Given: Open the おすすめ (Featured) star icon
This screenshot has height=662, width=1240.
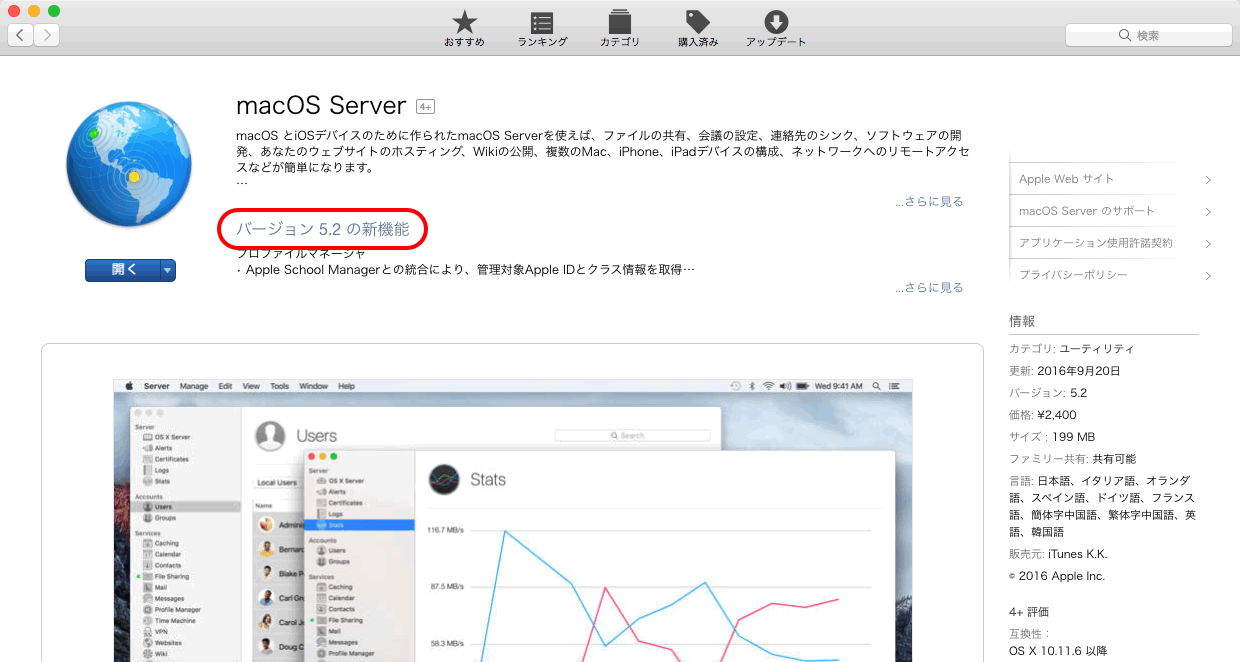Looking at the screenshot, I should tap(464, 24).
